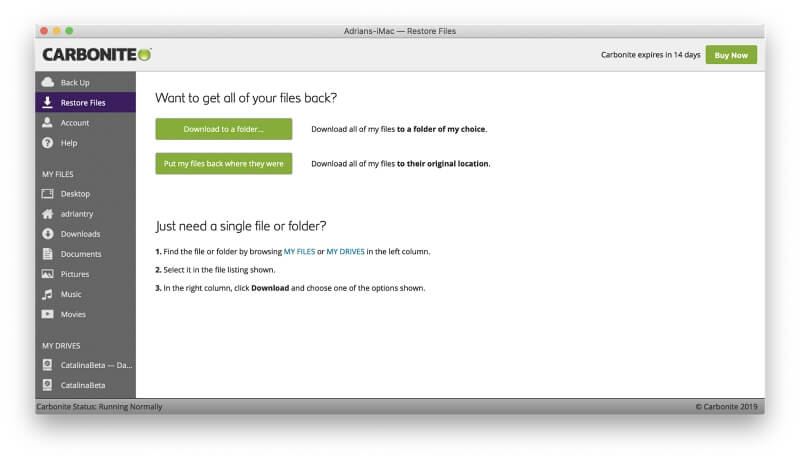
Task: Click the Music note icon
Action: tap(47, 294)
